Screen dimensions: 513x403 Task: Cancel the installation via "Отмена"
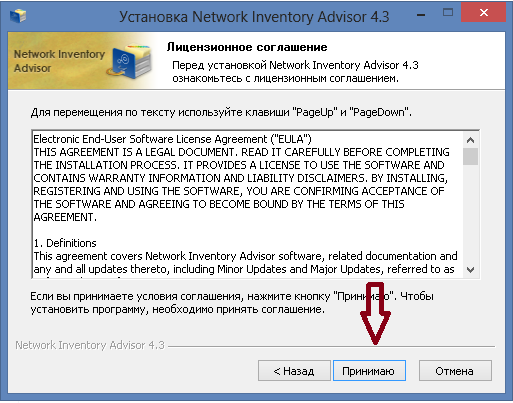click(x=455, y=370)
